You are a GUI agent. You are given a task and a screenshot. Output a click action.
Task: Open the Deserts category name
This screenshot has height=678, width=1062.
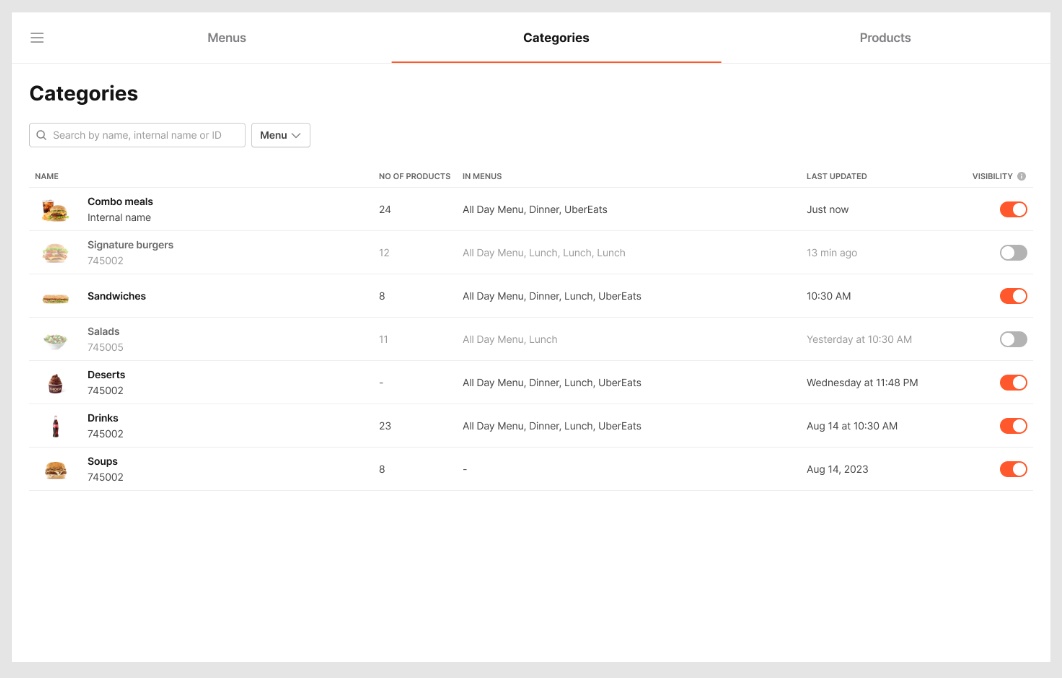click(x=106, y=375)
